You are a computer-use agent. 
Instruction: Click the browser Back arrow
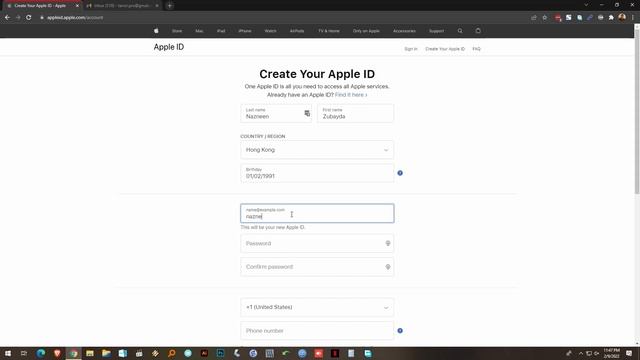click(7, 18)
